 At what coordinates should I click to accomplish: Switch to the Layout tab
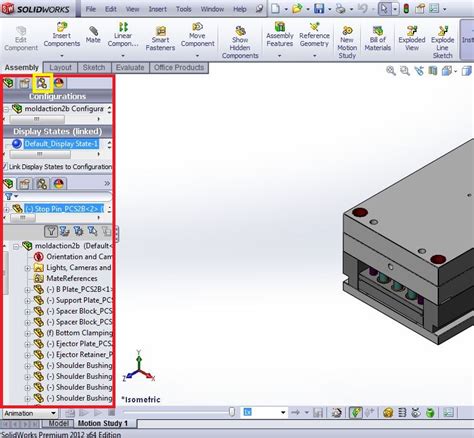[x=60, y=68]
